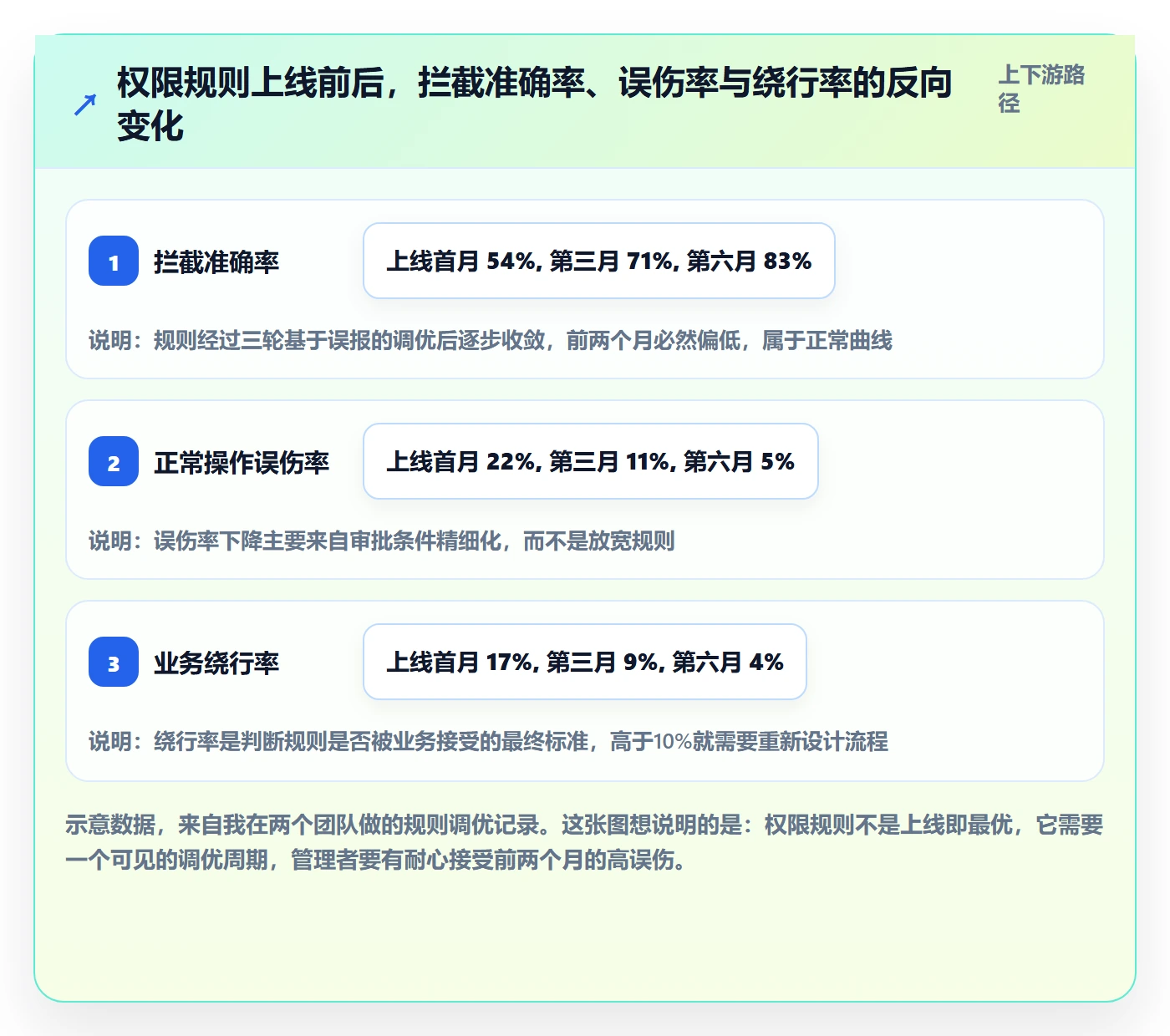Click the footer paragraph starting with 示意数据
This screenshot has height=1036, width=1170.
tap(585, 842)
